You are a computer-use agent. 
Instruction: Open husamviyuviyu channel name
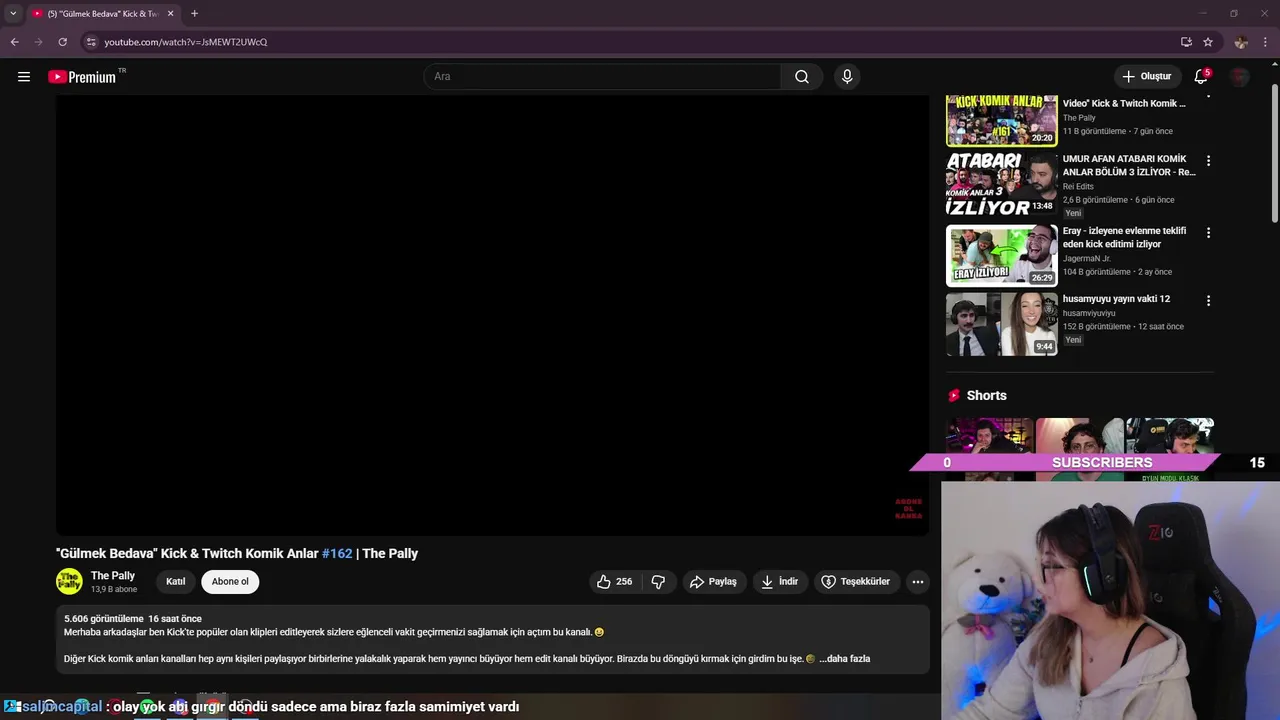pos(1089,313)
